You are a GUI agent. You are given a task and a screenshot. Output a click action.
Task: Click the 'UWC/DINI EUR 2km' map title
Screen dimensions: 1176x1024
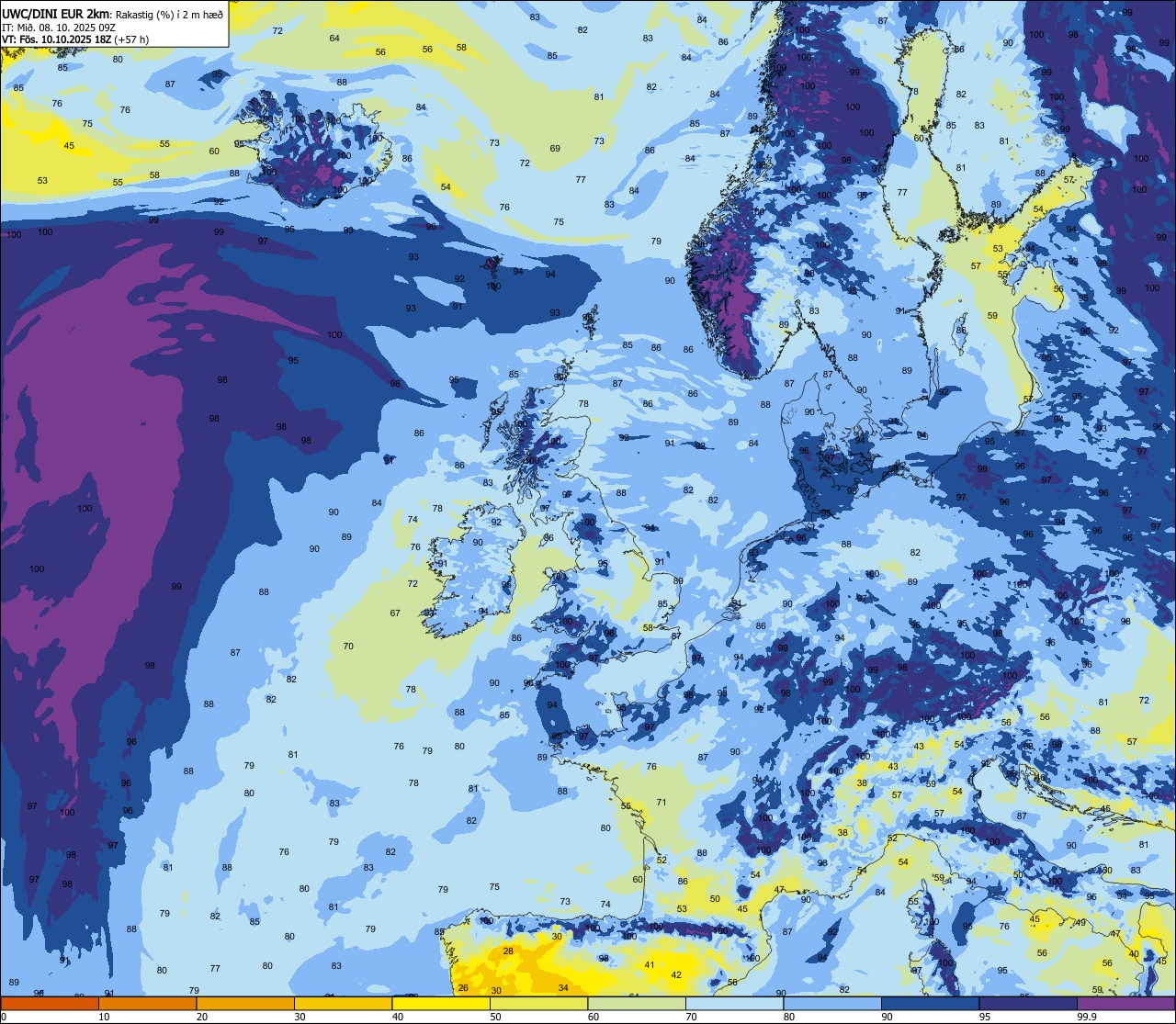(x=54, y=13)
